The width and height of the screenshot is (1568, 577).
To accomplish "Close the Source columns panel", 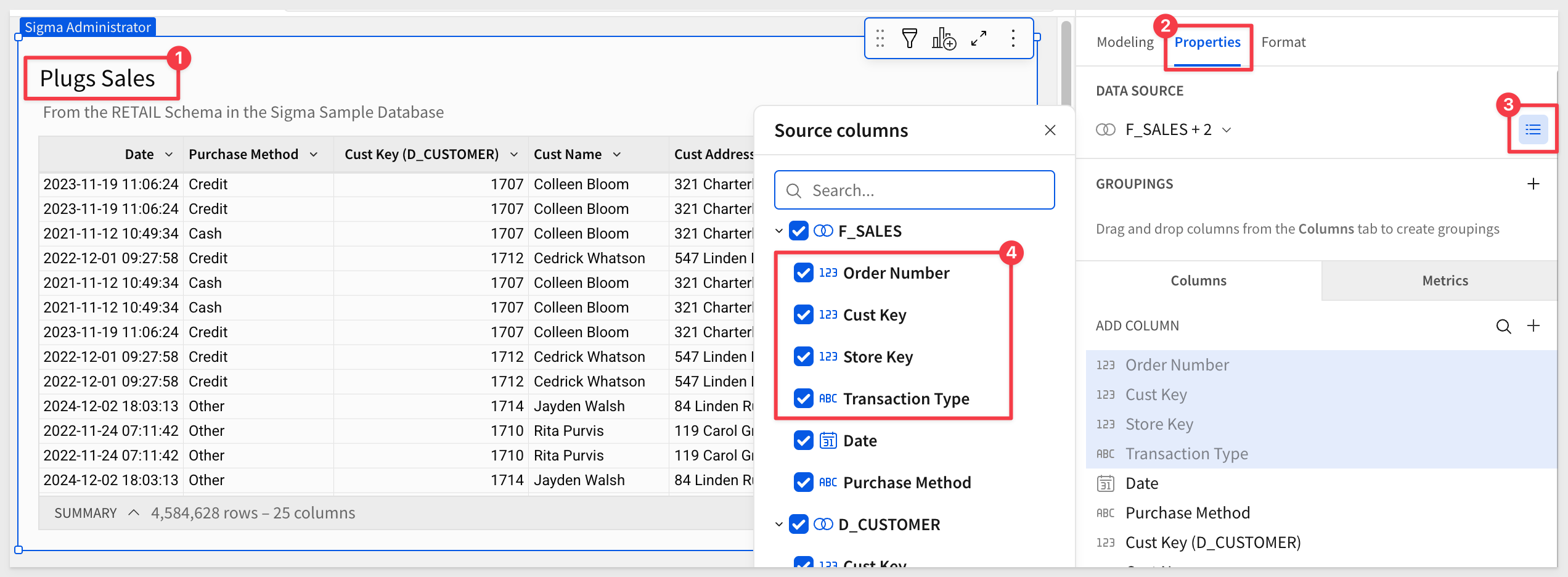I will pyautogui.click(x=1050, y=130).
